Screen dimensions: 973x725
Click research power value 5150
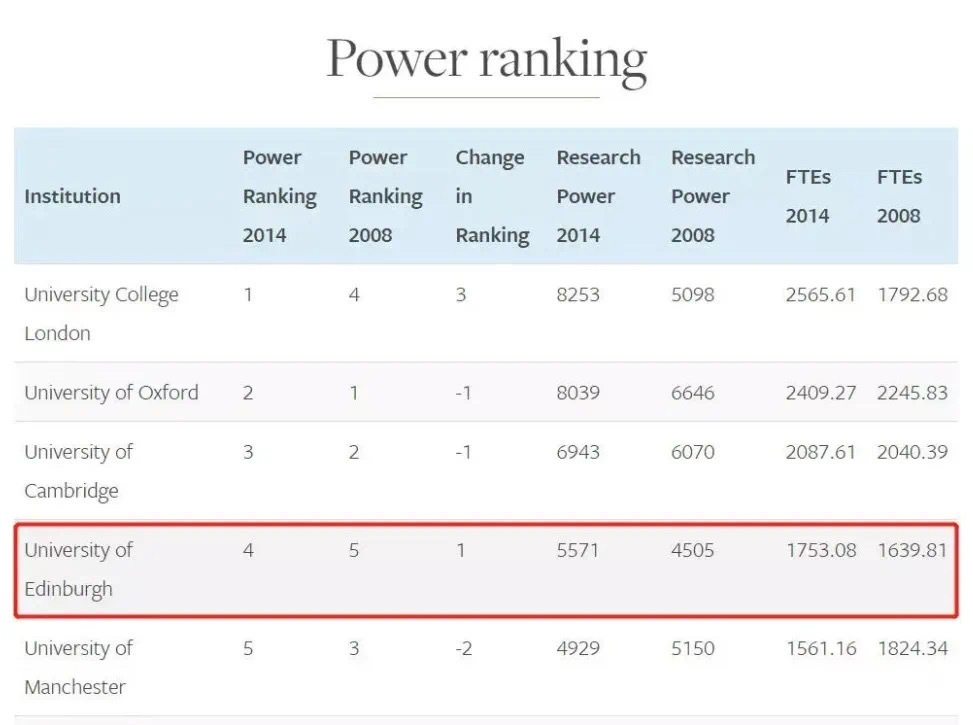tap(693, 648)
